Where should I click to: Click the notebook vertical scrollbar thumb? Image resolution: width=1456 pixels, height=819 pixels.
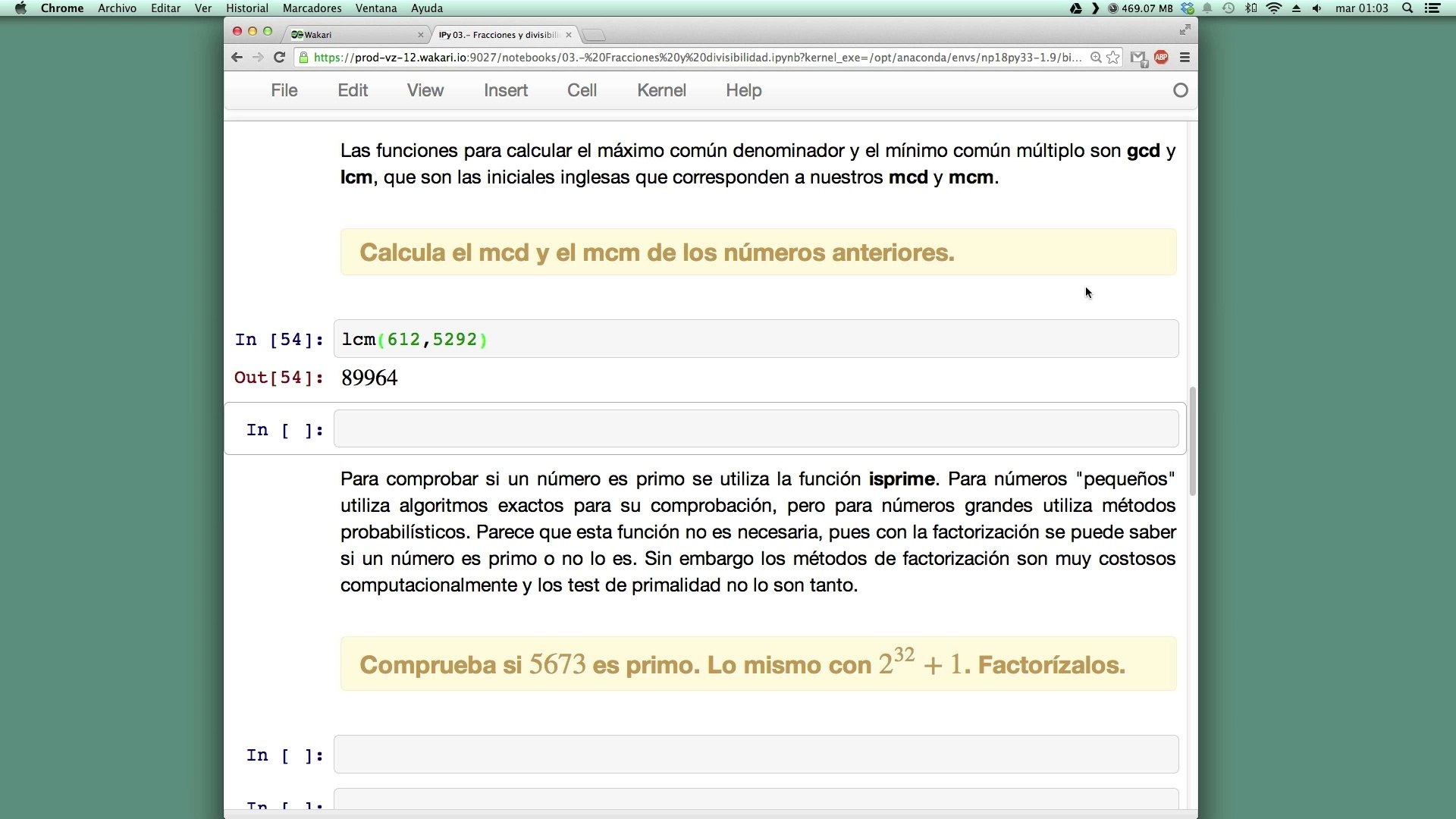1192,441
